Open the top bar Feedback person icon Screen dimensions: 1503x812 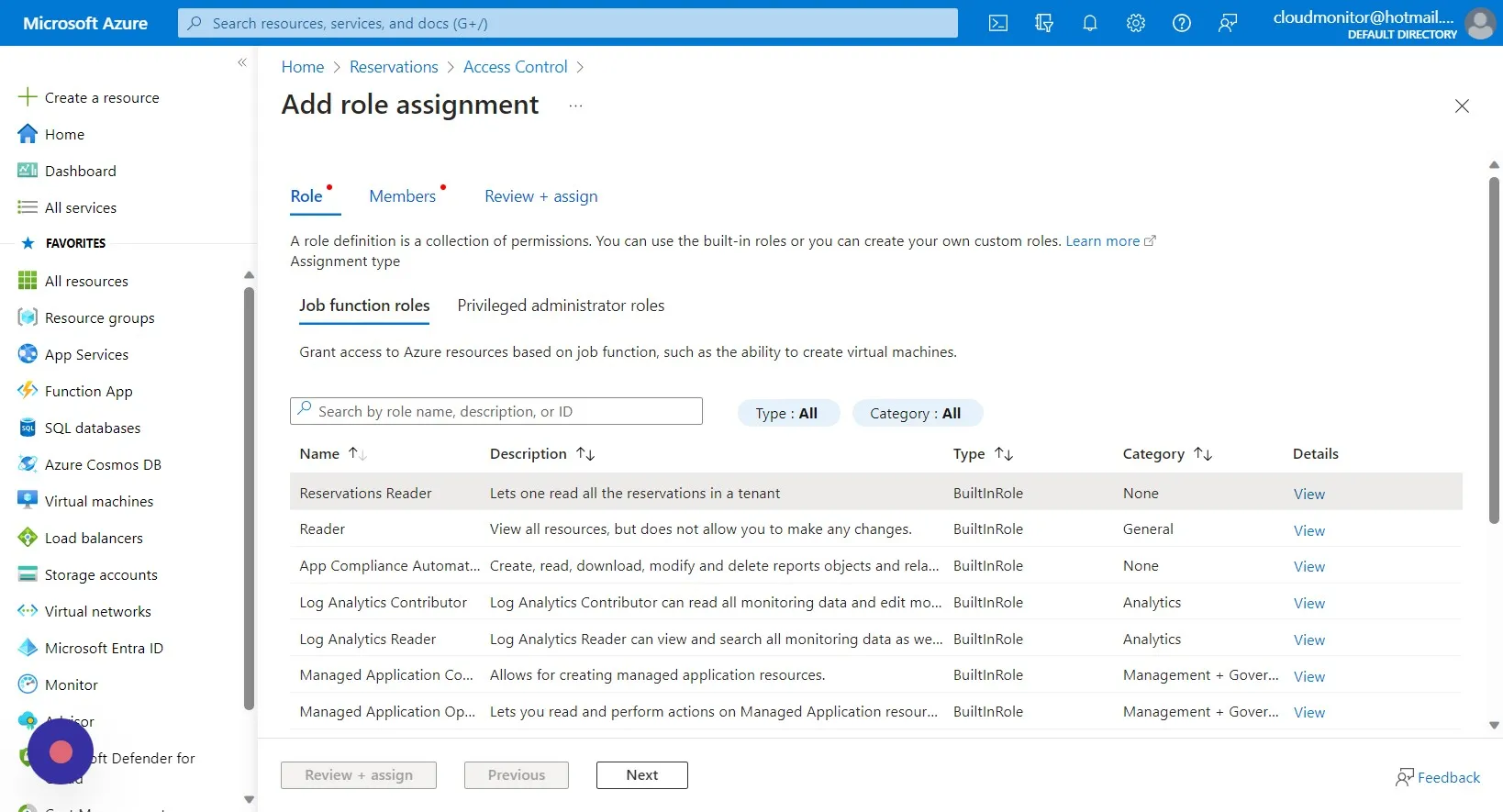[x=1228, y=23]
